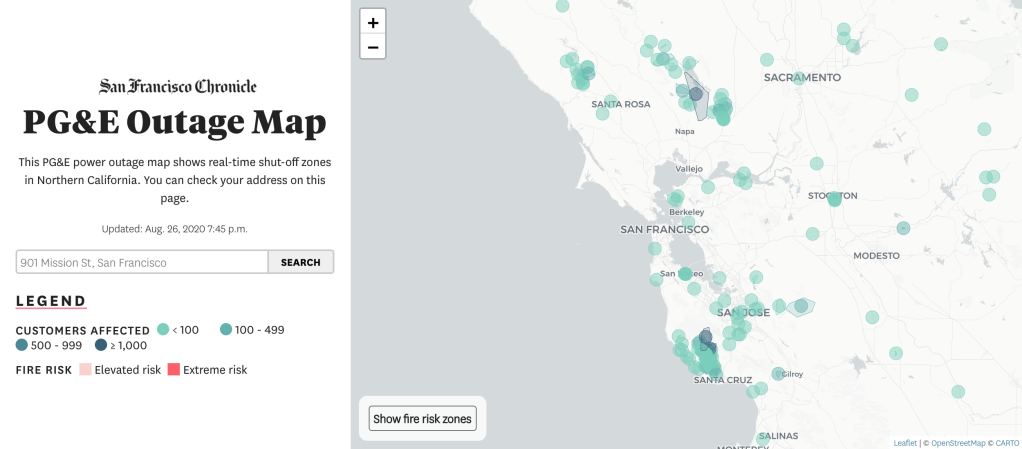Click the 100 - 499 customers legend dot

[226, 330]
